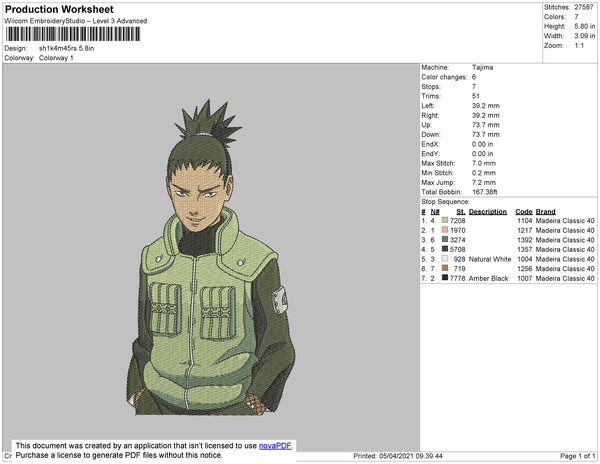Image resolution: width=600 pixels, height=464 pixels.
Task: Click the Code column header
Action: point(524,212)
